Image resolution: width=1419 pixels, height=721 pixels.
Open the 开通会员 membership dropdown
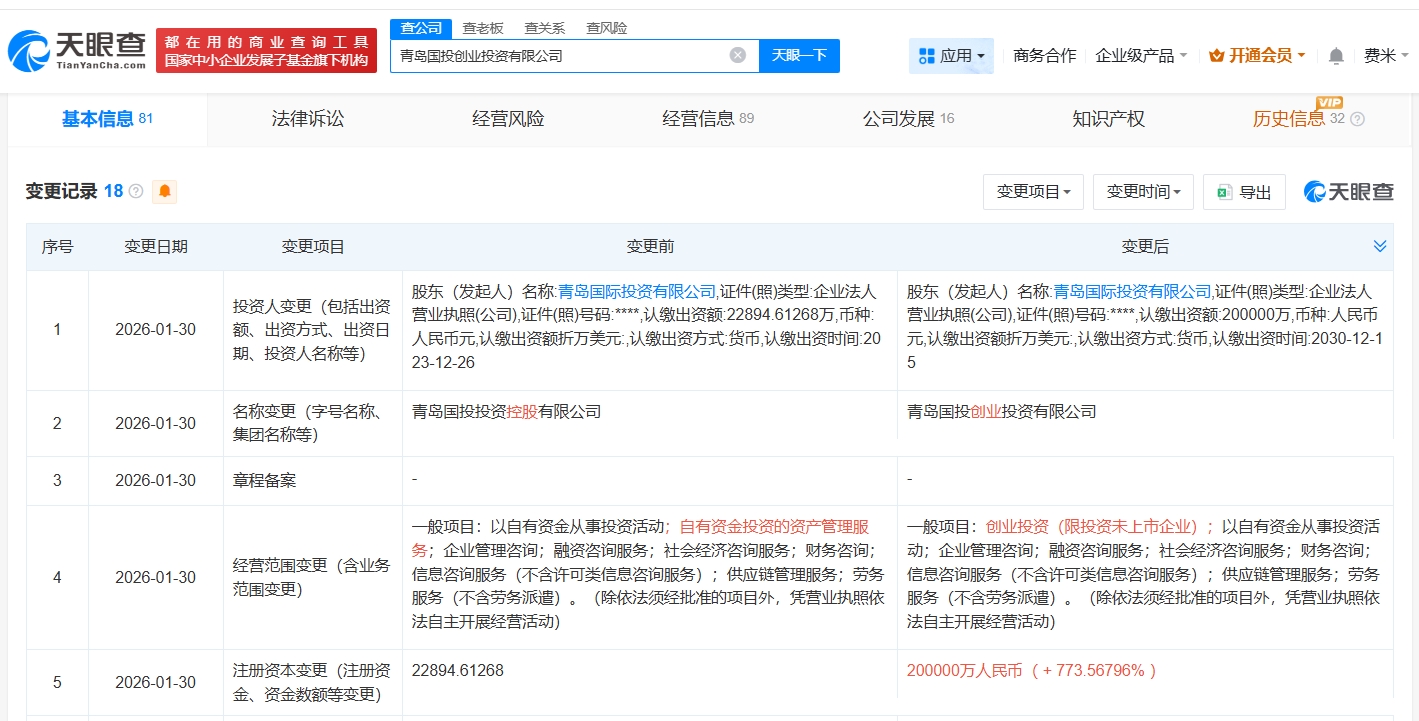[1257, 56]
